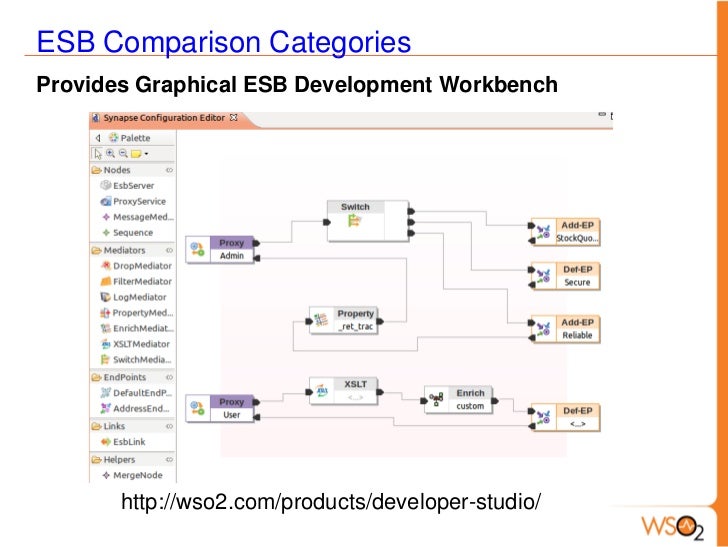Select the MergeNode helper tool
The height and width of the screenshot is (547, 728).
[x=132, y=475]
